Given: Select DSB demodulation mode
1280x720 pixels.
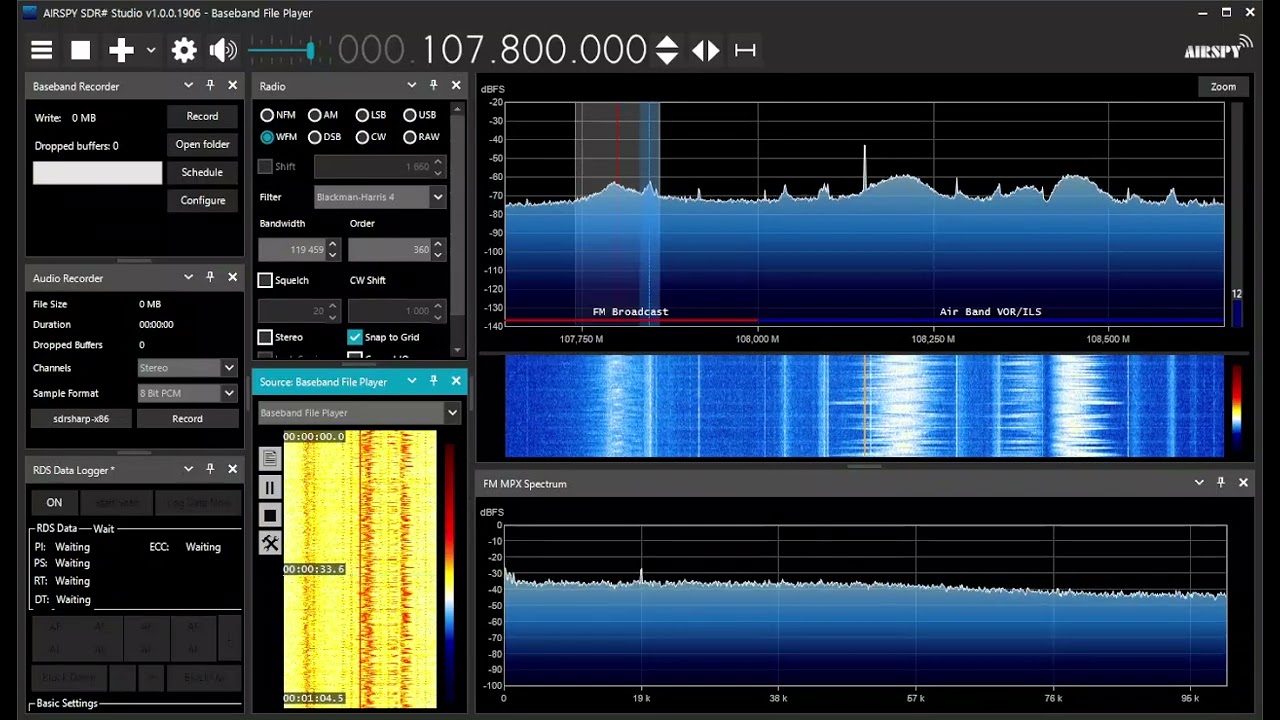Looking at the screenshot, I should (315, 137).
